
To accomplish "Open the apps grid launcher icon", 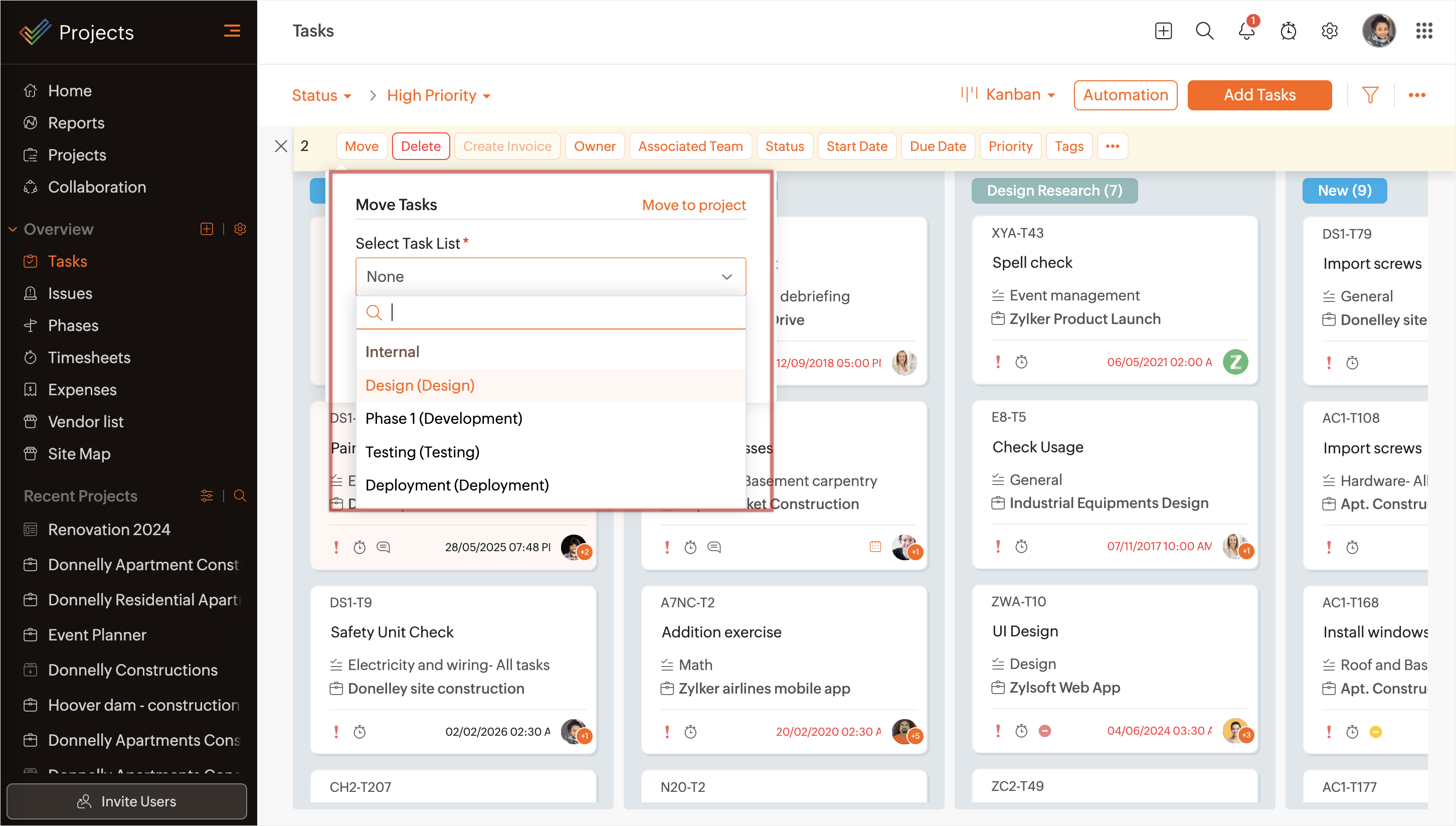I will tap(1424, 31).
